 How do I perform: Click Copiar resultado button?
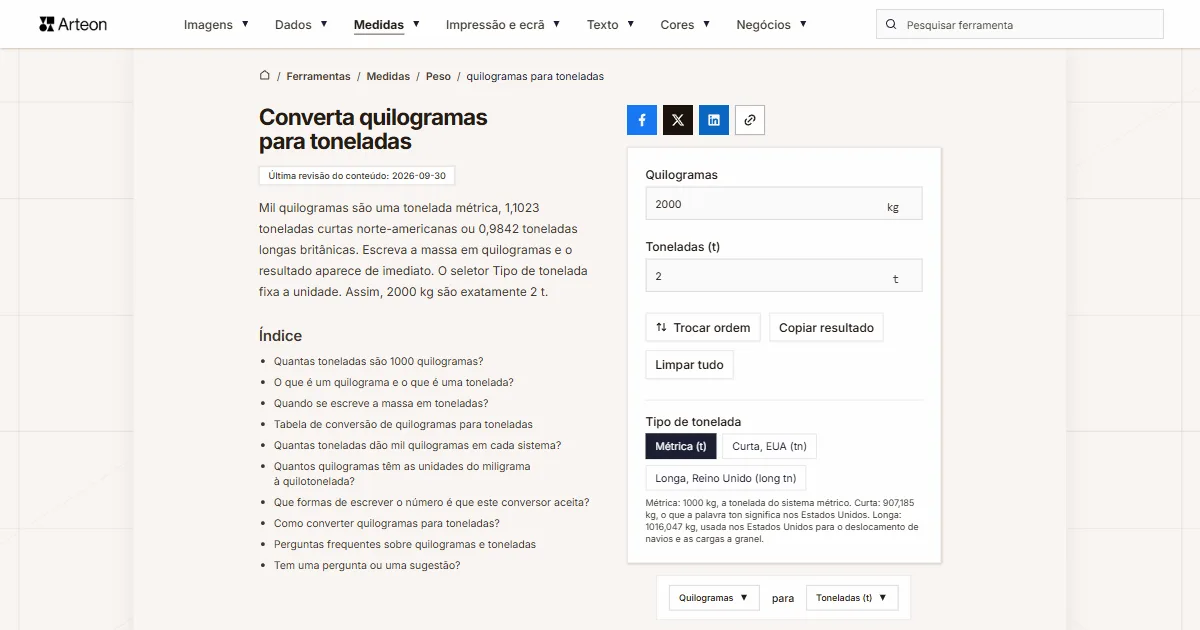tap(826, 328)
